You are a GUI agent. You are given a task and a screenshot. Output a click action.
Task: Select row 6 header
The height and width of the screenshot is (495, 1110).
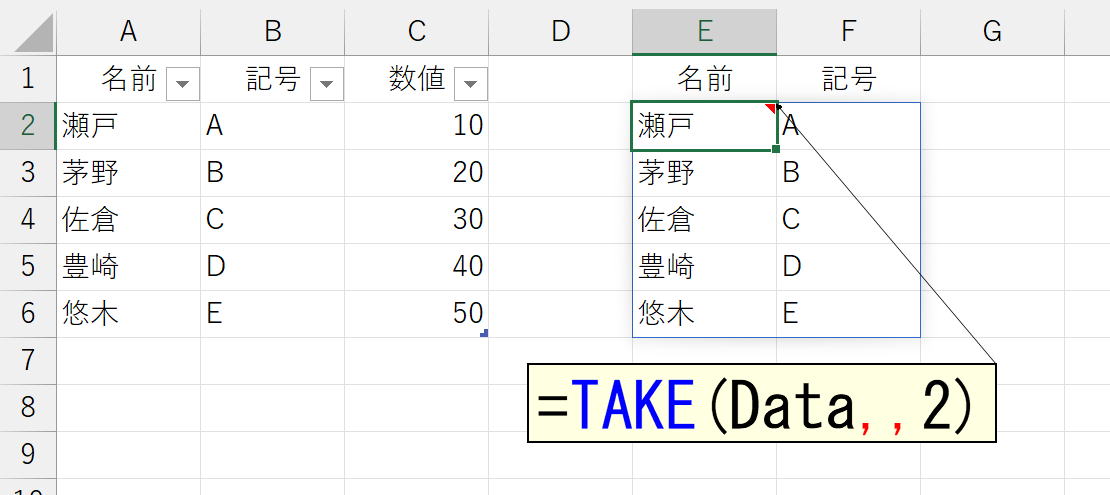point(28,314)
